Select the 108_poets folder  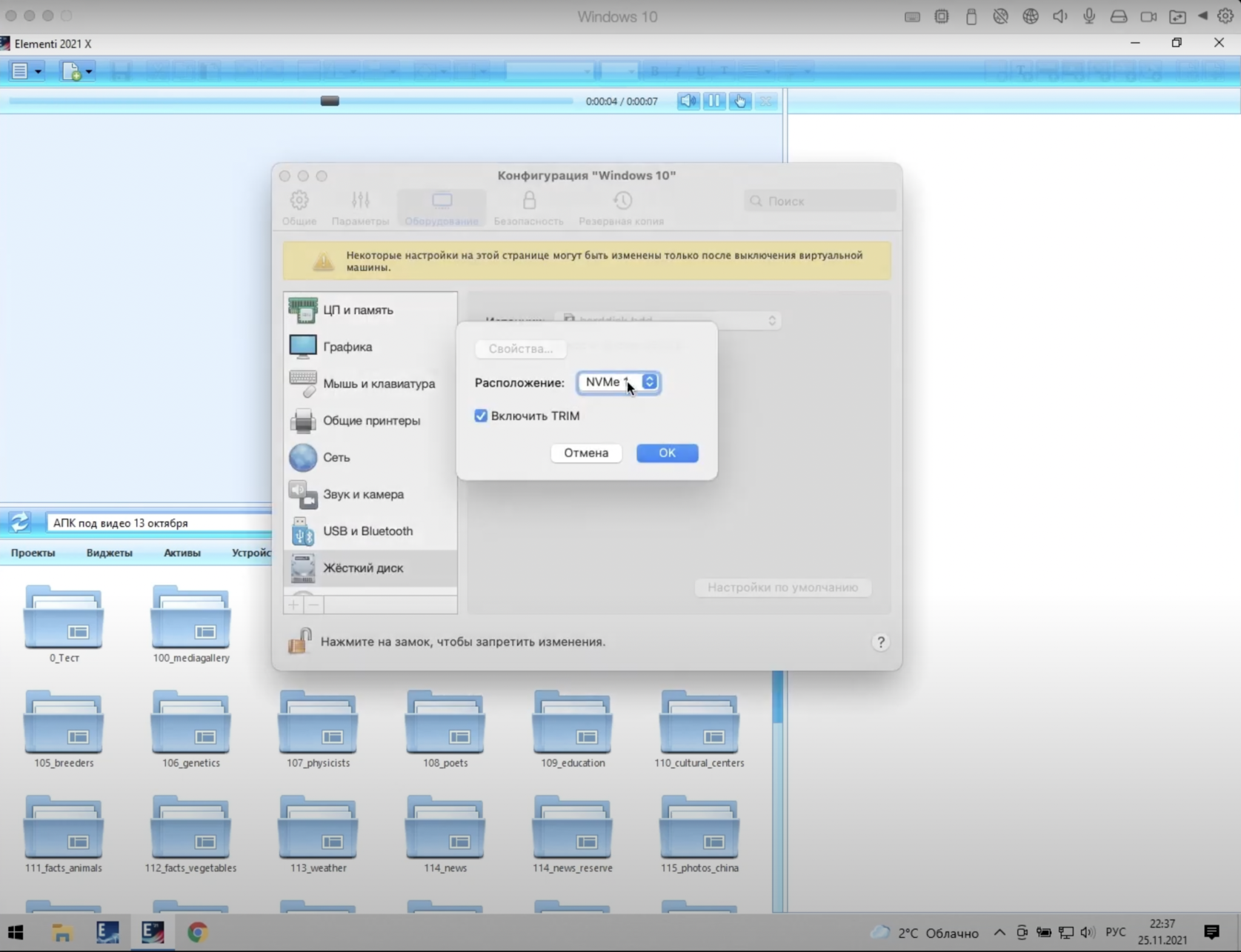point(445,729)
